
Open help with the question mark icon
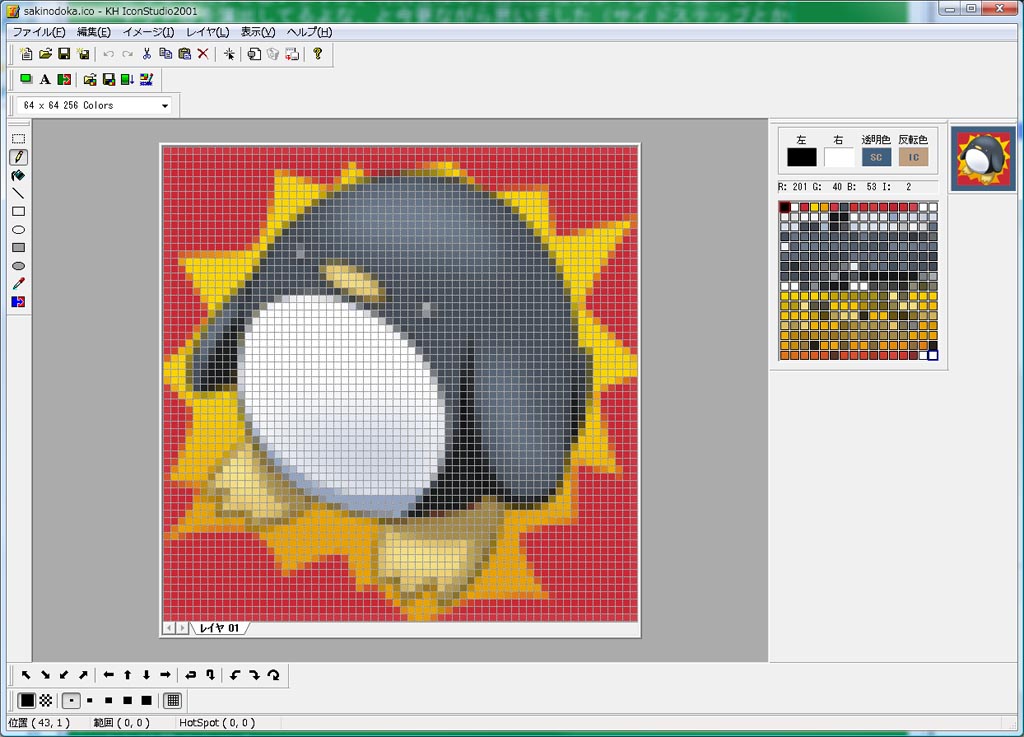[317, 54]
